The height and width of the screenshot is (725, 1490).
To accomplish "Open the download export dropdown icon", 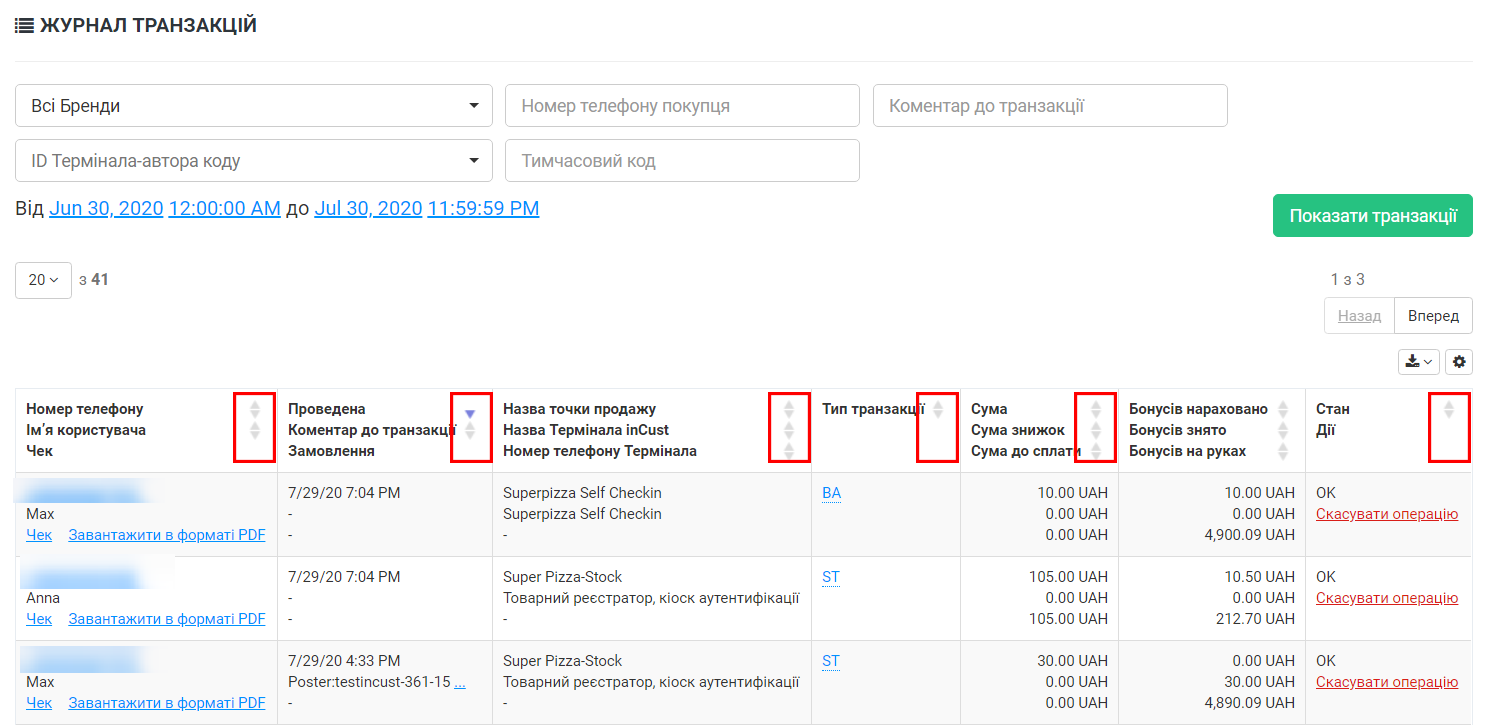I will coord(1419,362).
